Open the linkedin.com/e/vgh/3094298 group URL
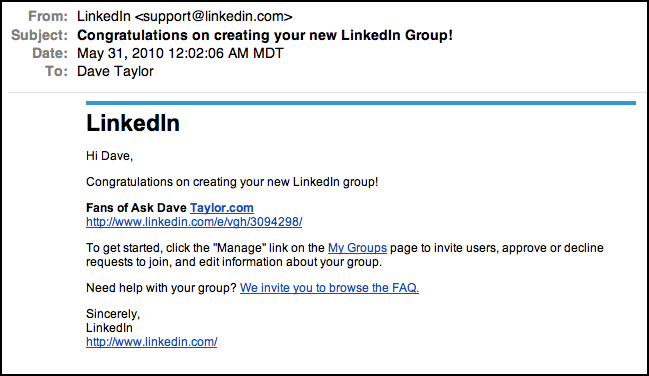 [x=194, y=222]
